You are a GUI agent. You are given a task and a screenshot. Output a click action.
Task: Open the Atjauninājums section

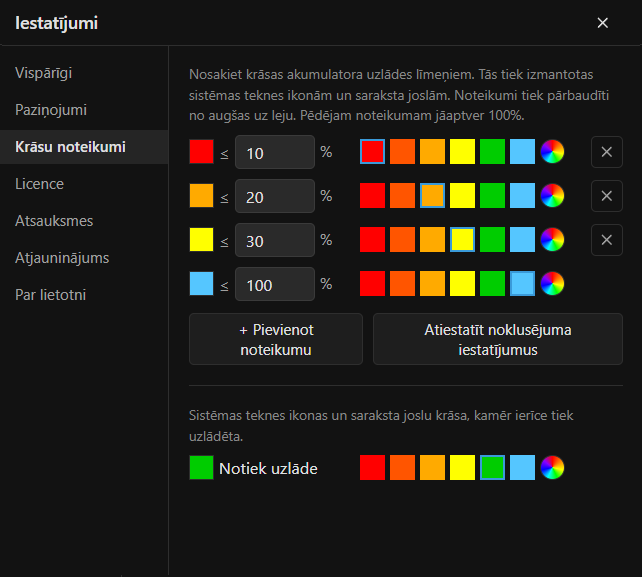coord(84,258)
